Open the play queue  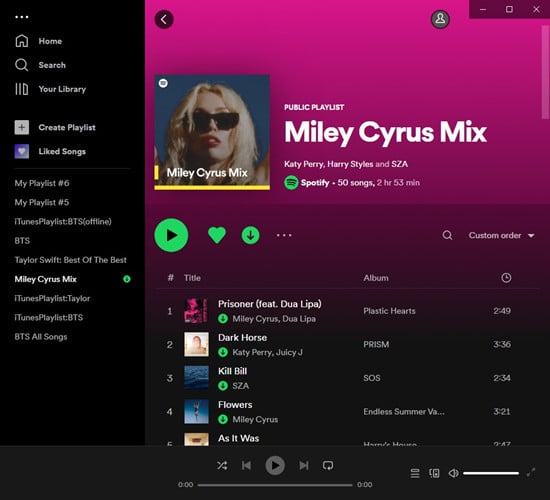(x=415, y=473)
